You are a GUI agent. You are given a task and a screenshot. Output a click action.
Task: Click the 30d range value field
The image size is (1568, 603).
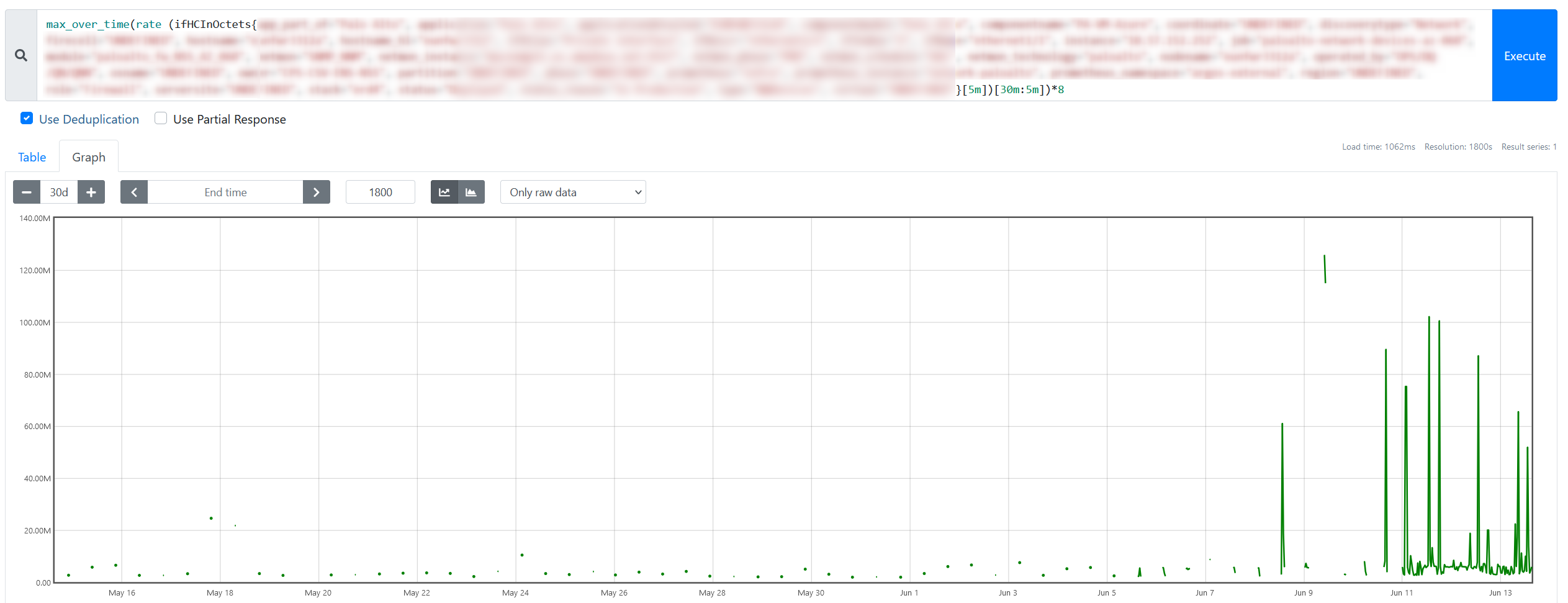tap(59, 192)
